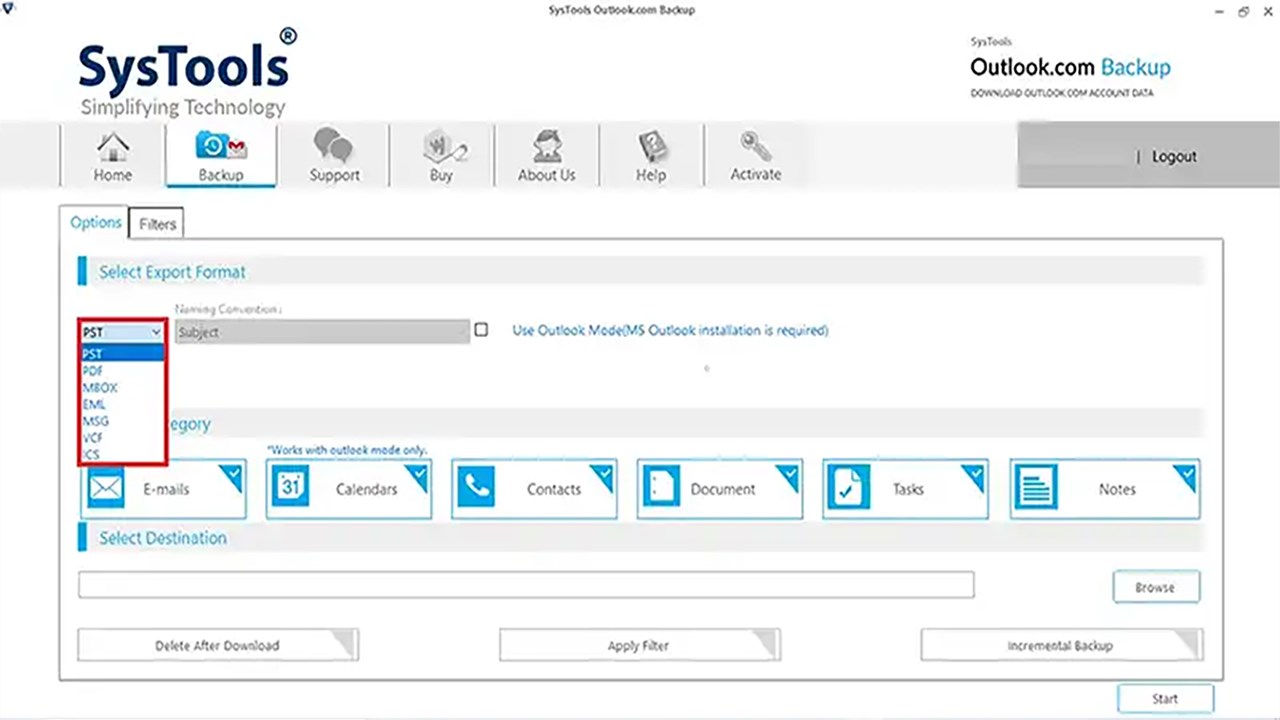Click the E-mails envelope icon
The height and width of the screenshot is (720, 1280).
point(105,489)
